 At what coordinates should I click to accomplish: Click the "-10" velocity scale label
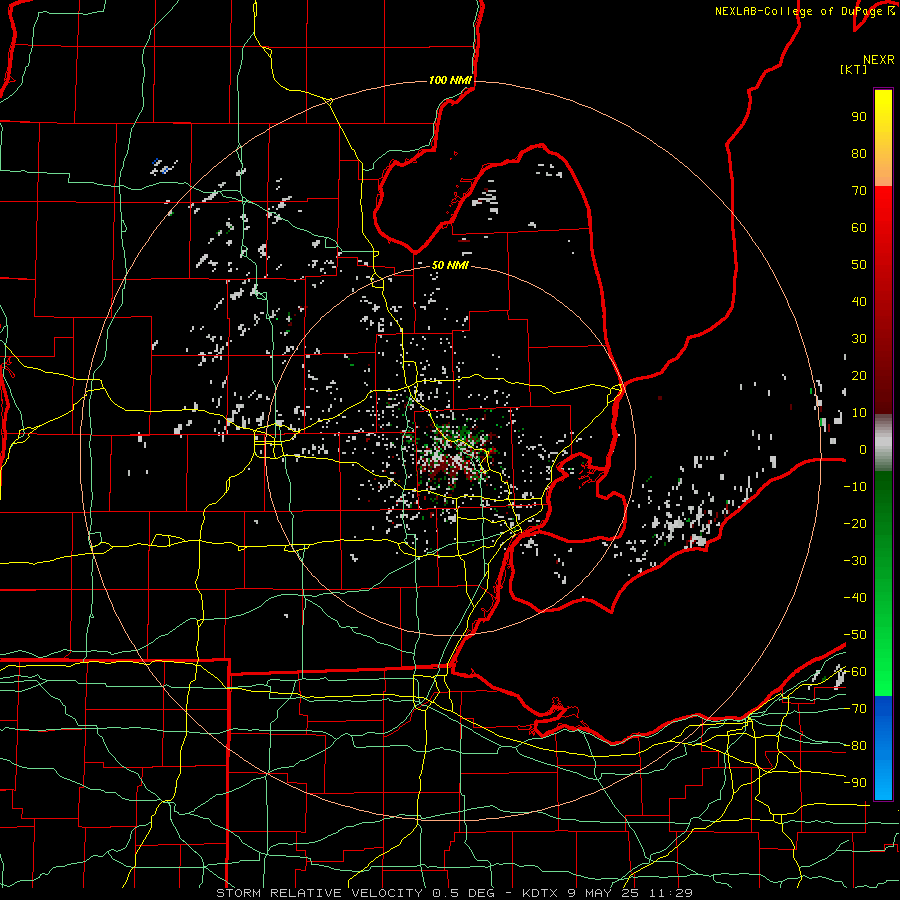point(855,487)
